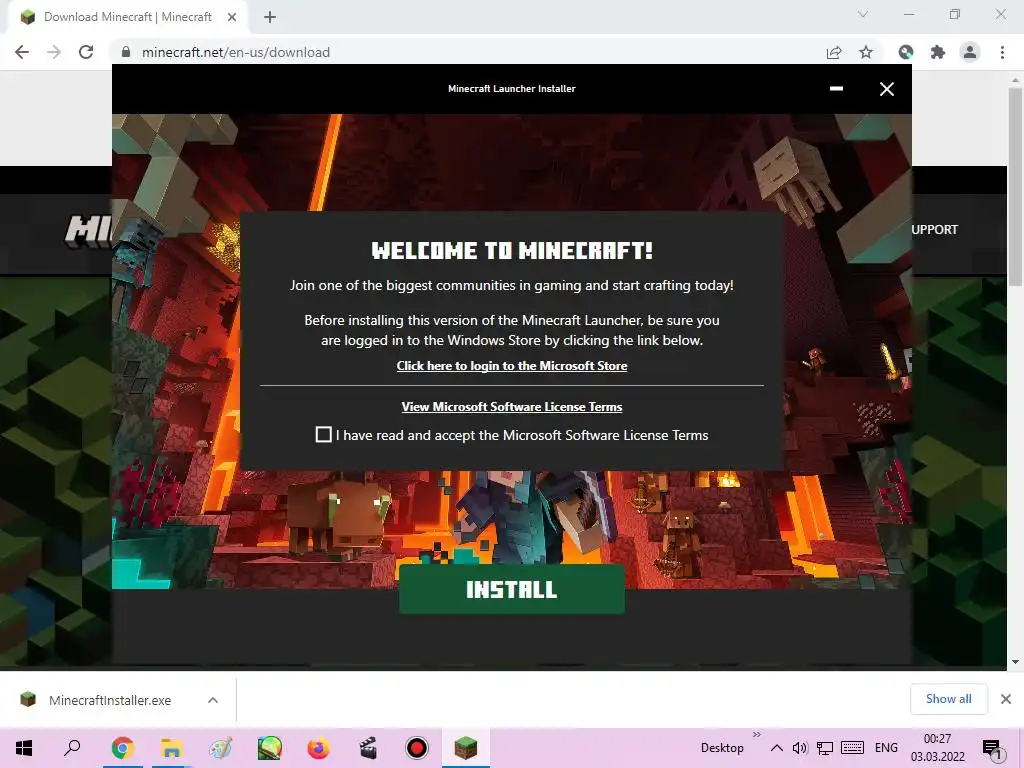Image resolution: width=1024 pixels, height=768 pixels.
Task: Click the page vertical scrollbar thumb
Action: pos(1015,187)
